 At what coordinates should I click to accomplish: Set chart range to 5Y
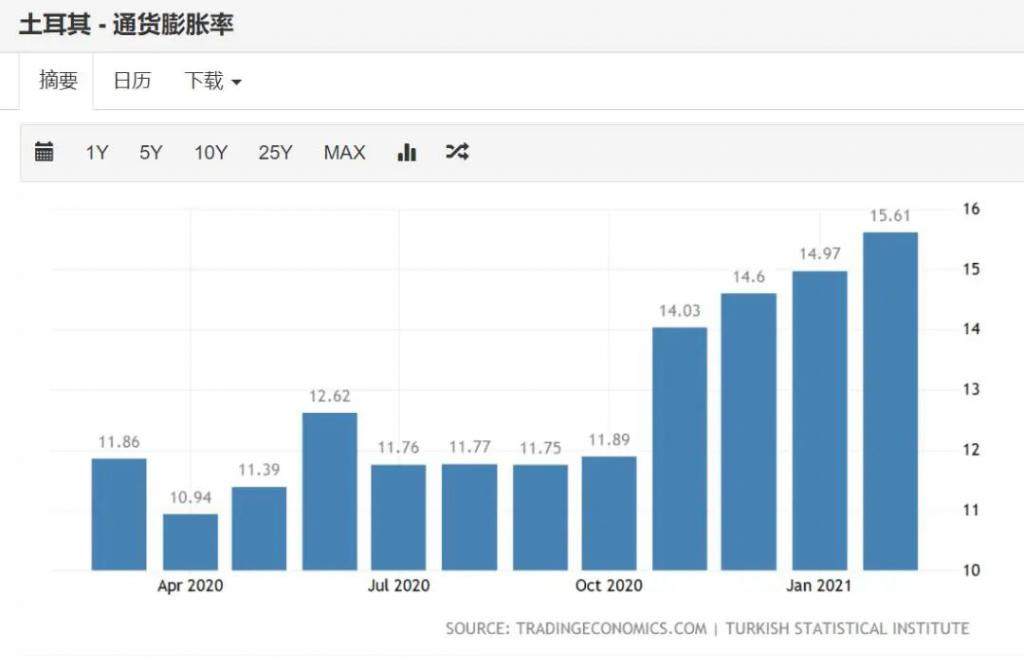coord(151,152)
